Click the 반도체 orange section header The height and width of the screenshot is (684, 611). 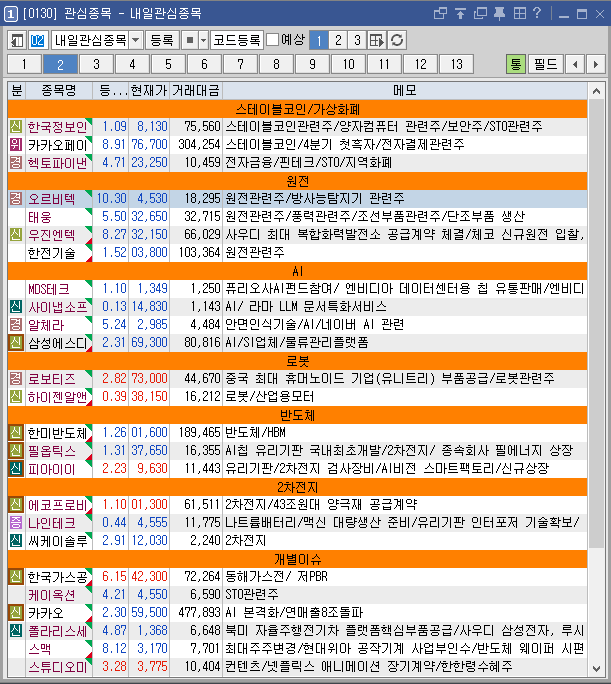[297, 415]
